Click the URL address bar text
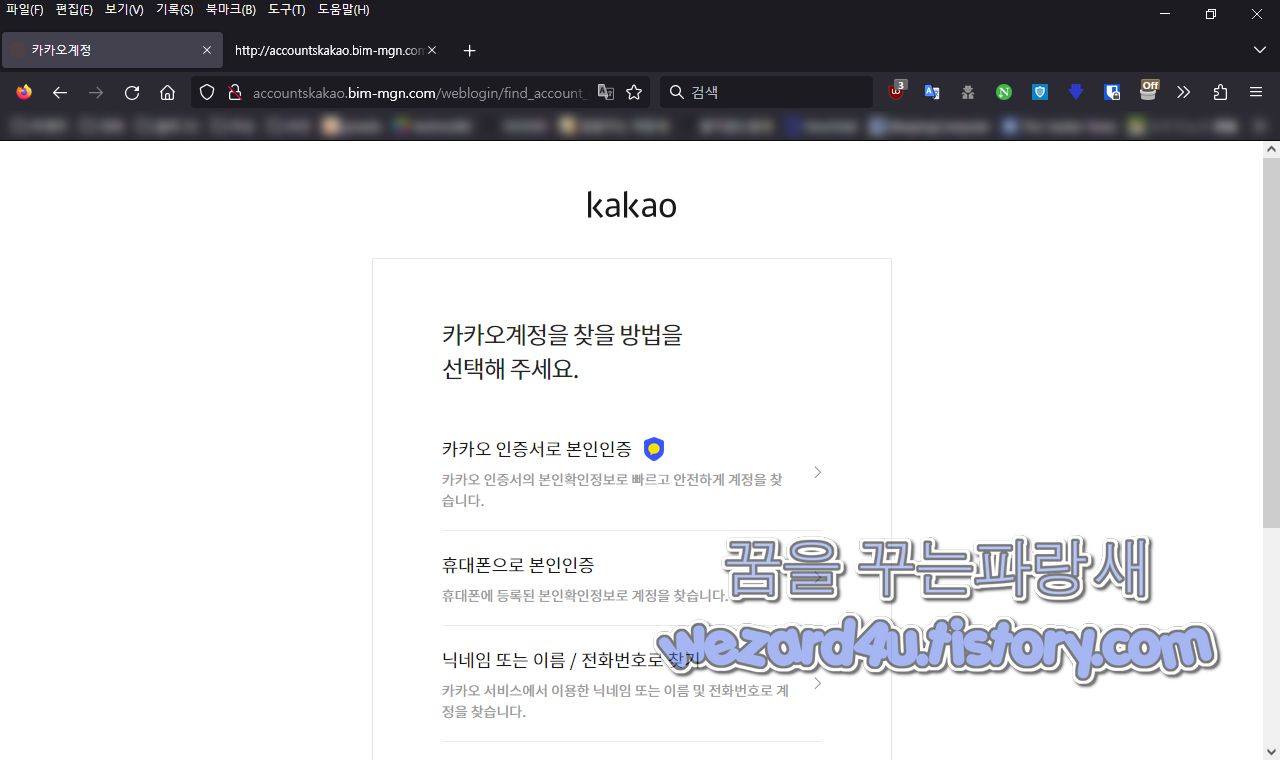 click(x=418, y=92)
